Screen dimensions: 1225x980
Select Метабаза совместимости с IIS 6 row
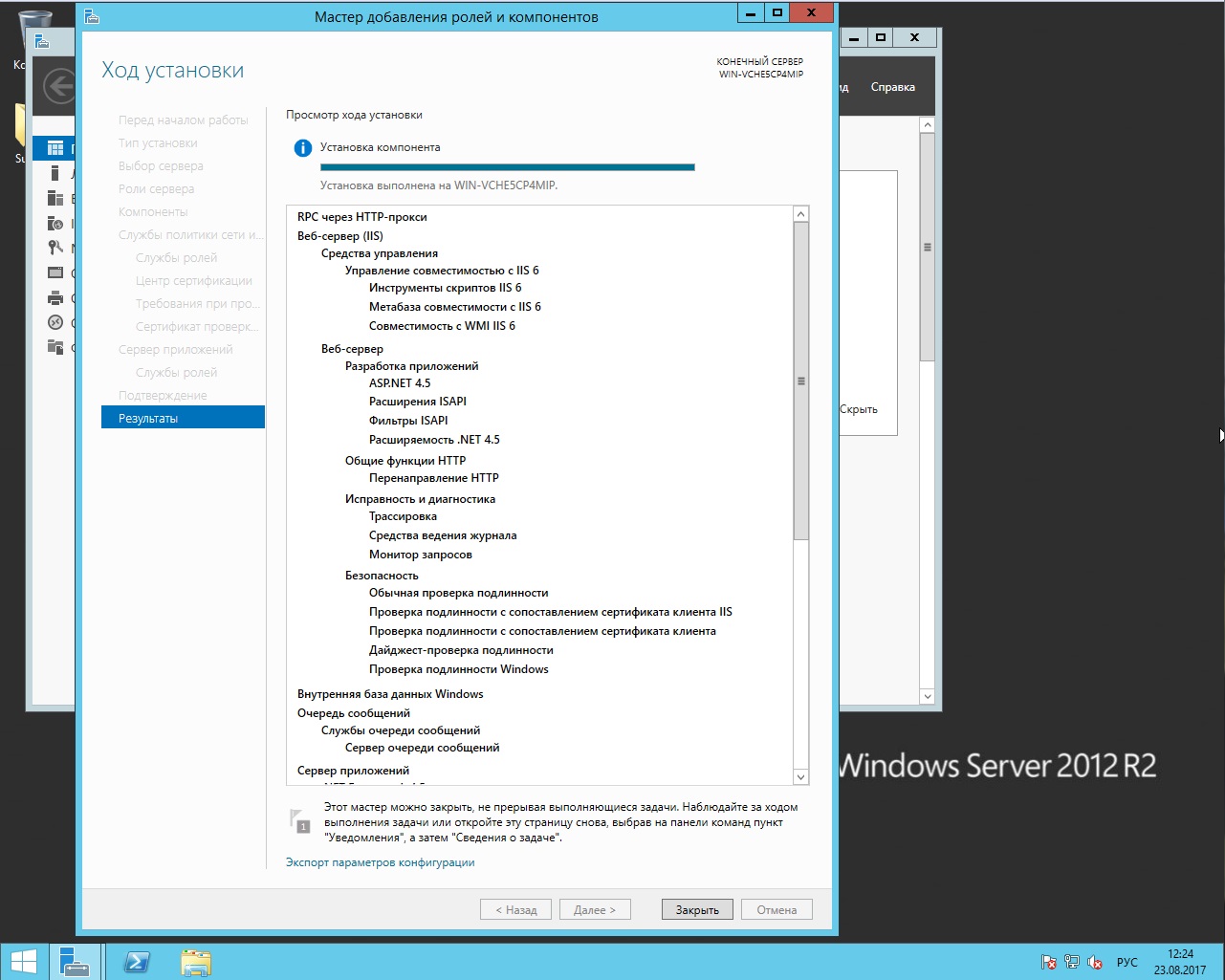click(455, 307)
